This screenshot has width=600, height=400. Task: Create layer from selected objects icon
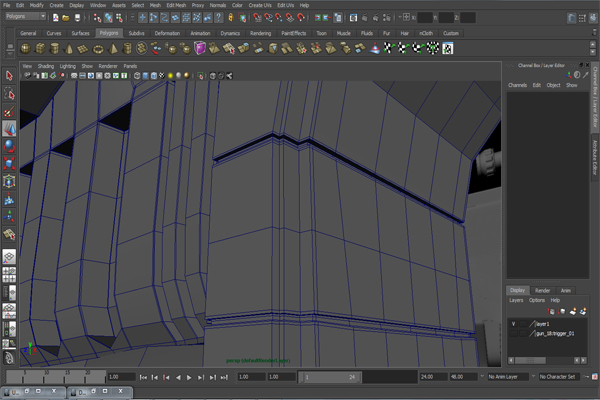(583, 312)
